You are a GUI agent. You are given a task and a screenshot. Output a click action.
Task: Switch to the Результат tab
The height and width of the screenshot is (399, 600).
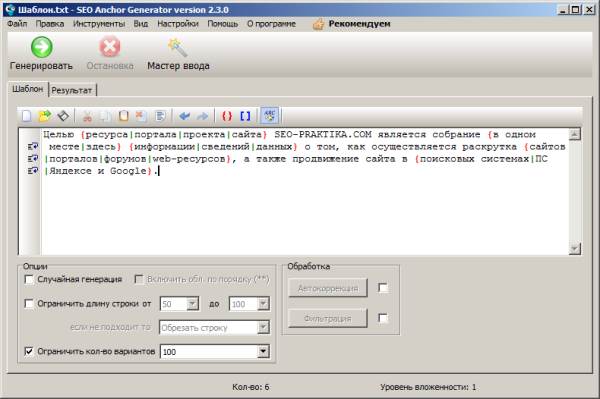pos(72,90)
